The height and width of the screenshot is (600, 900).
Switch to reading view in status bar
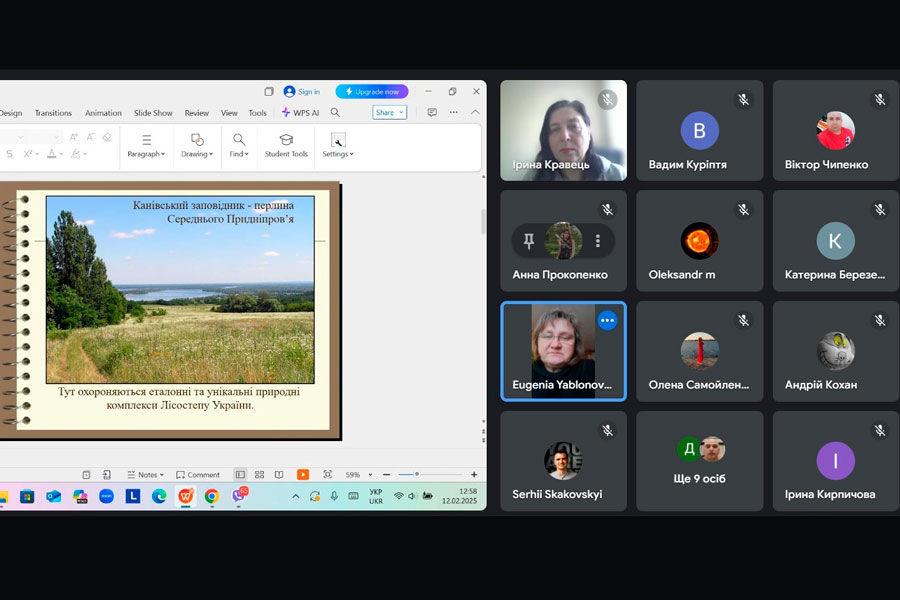(x=279, y=474)
